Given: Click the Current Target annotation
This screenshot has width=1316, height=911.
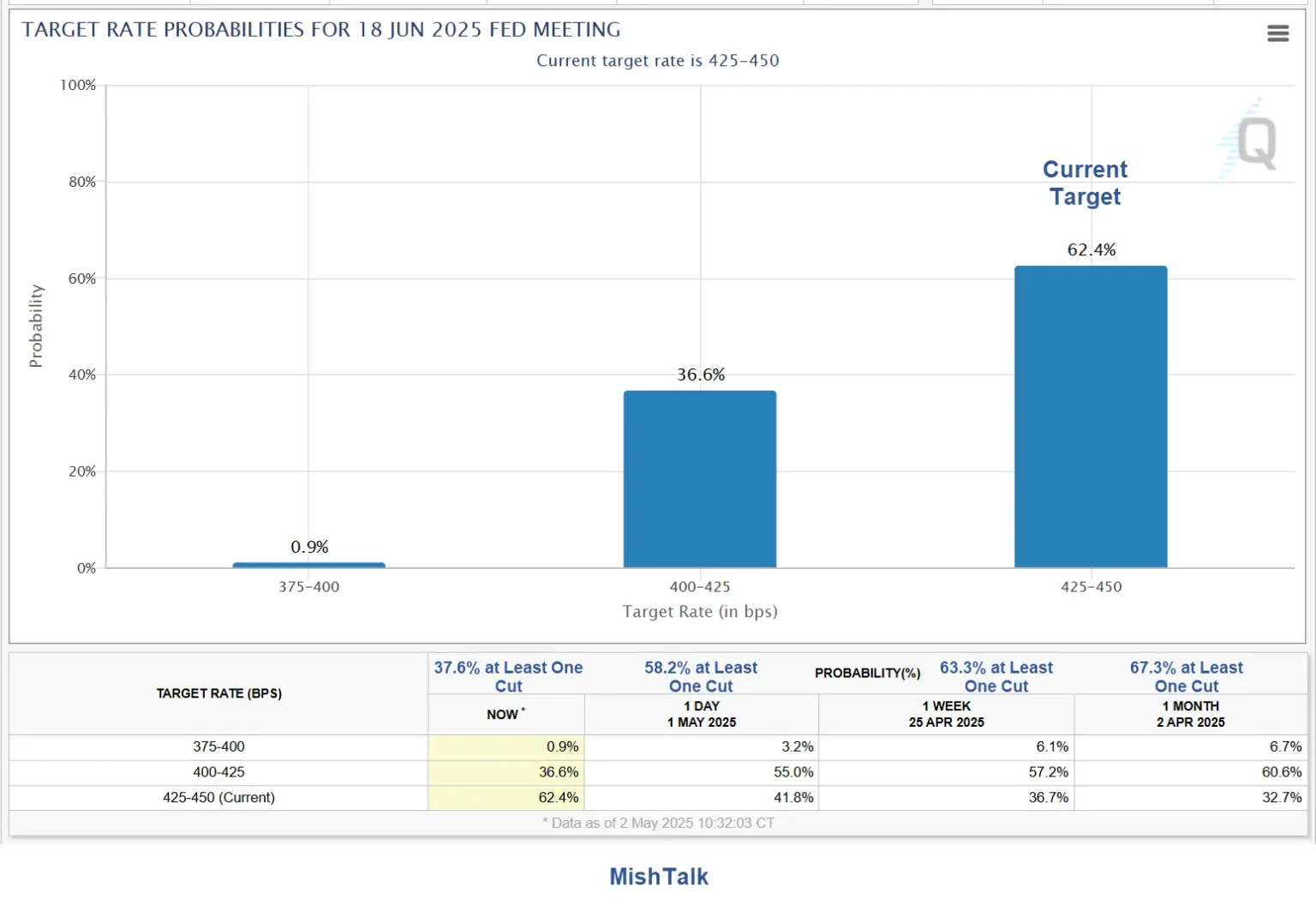Looking at the screenshot, I should [x=1085, y=183].
